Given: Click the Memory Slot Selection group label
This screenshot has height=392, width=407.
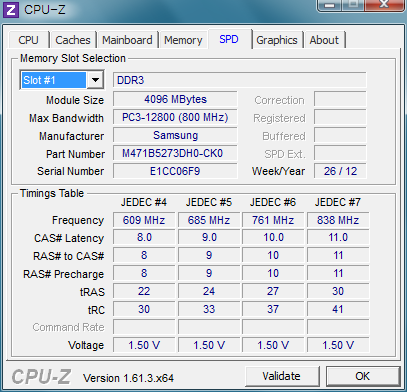Looking at the screenshot, I should click(x=73, y=58).
